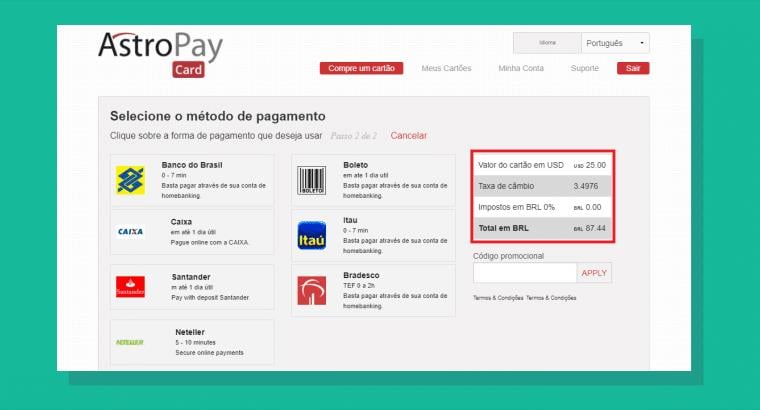This screenshot has height=410, width=760.
Task: Click the Banco do Brasil logo icon
Action: click(130, 180)
